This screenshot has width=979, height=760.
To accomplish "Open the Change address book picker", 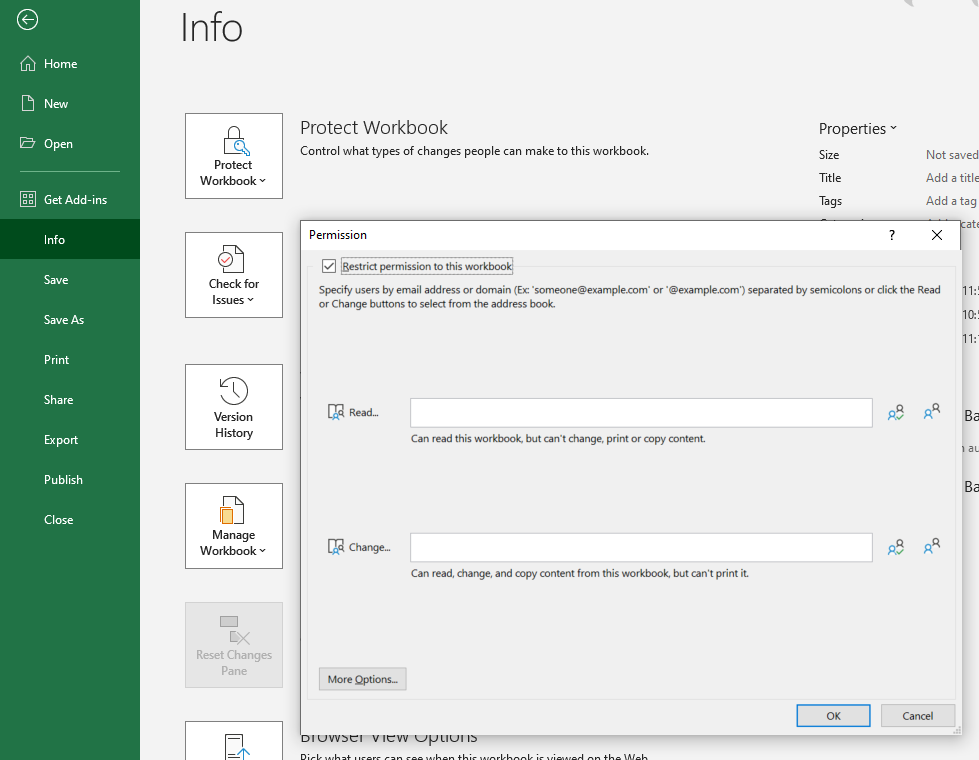I will (359, 547).
